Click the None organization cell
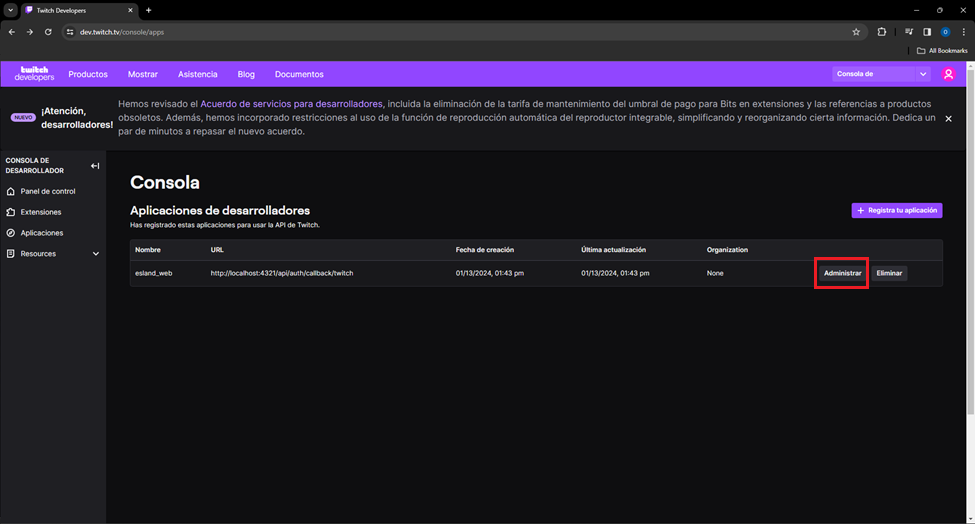Viewport: 975px width, 524px height. (x=714, y=273)
